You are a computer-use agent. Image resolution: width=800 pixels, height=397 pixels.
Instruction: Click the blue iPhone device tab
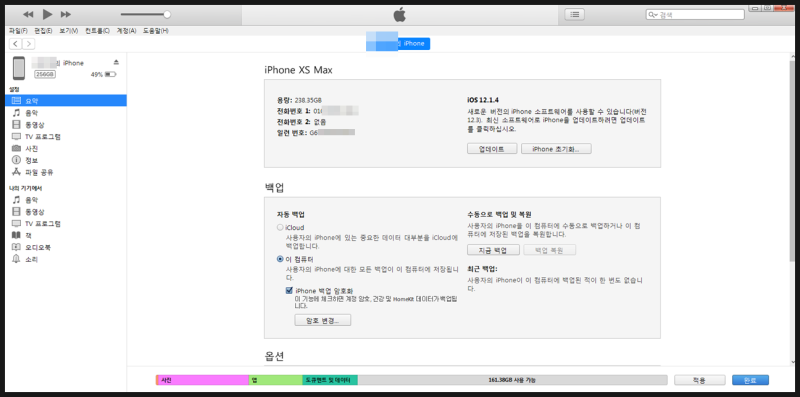398,43
